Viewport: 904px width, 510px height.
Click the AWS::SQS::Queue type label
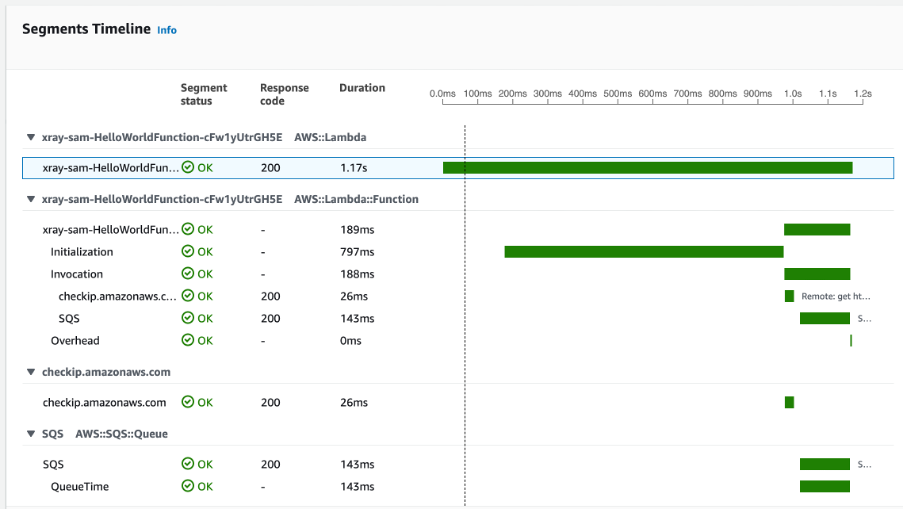[122, 434]
